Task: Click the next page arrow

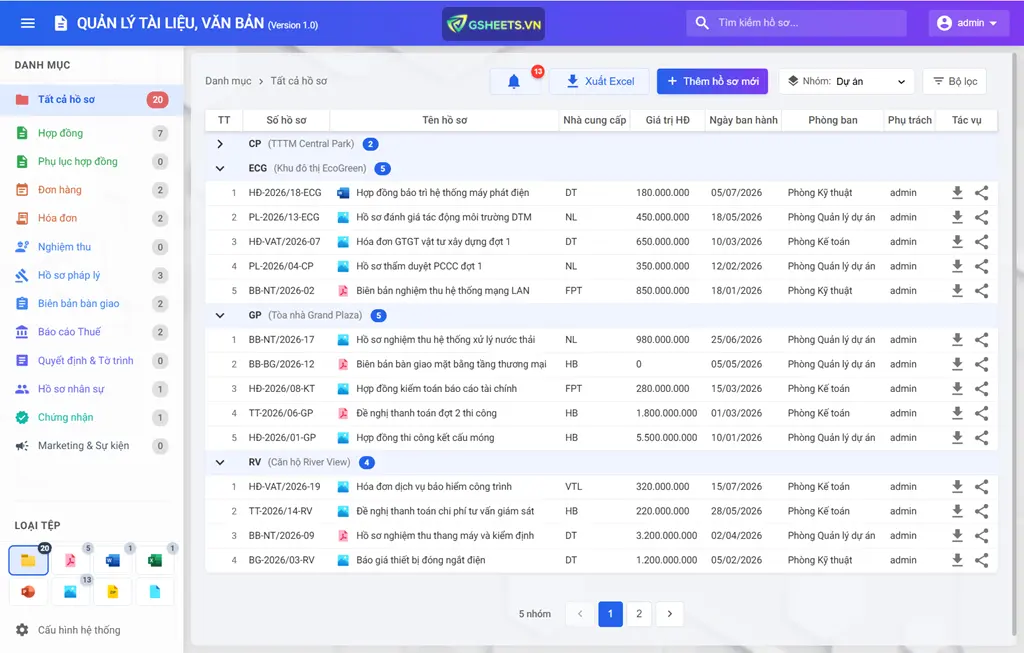Action: click(669, 614)
